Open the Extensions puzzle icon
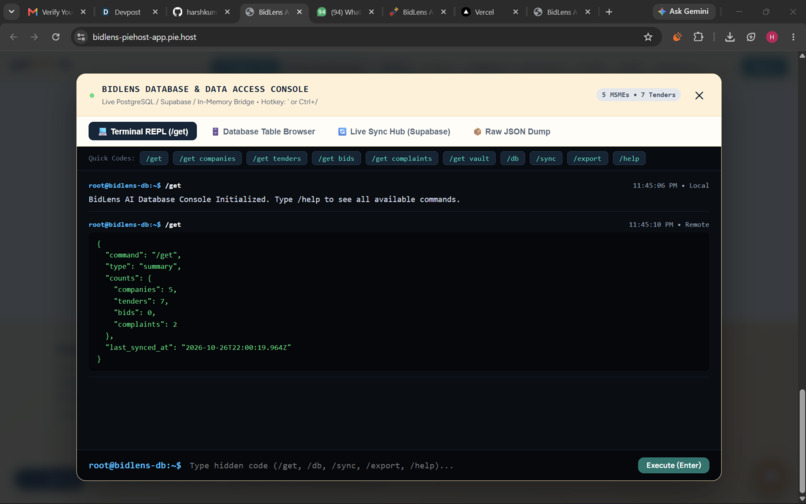The height and width of the screenshot is (504, 806). [x=698, y=37]
